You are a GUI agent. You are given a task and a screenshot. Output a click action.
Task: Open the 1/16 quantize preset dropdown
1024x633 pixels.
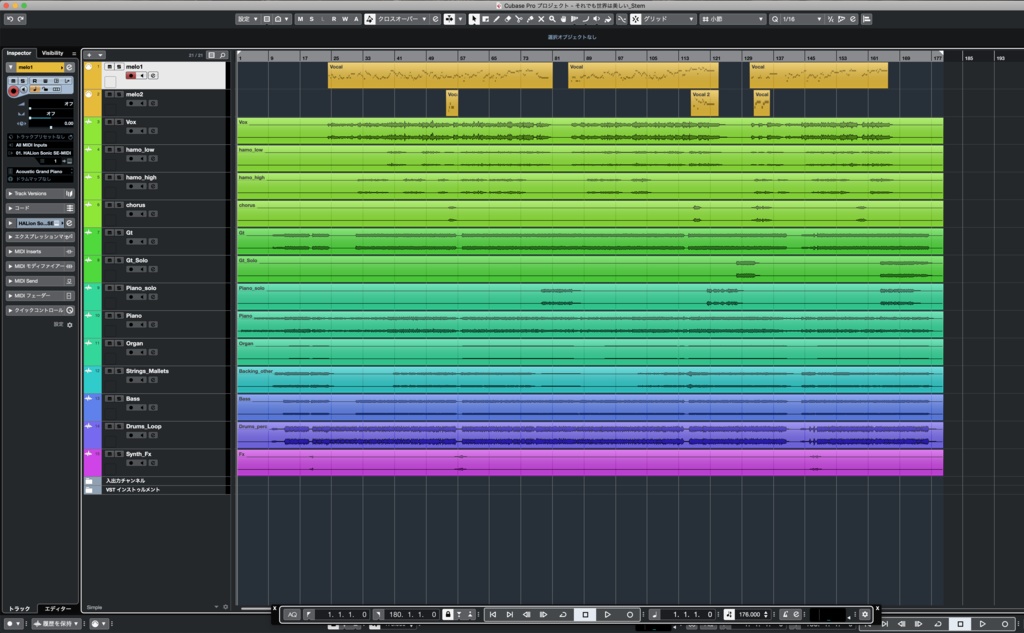click(801, 19)
